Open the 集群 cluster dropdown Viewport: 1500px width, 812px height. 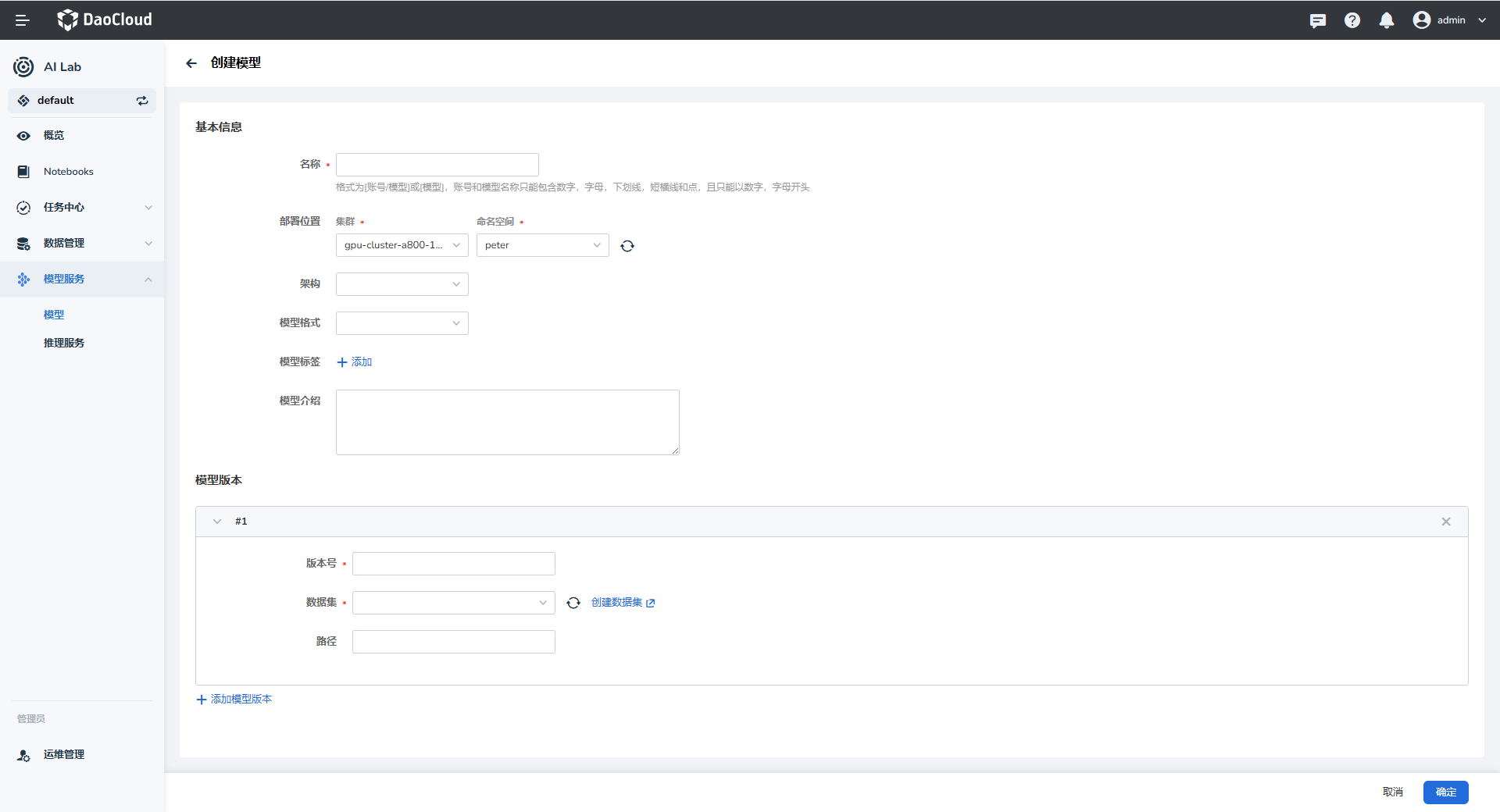point(402,245)
